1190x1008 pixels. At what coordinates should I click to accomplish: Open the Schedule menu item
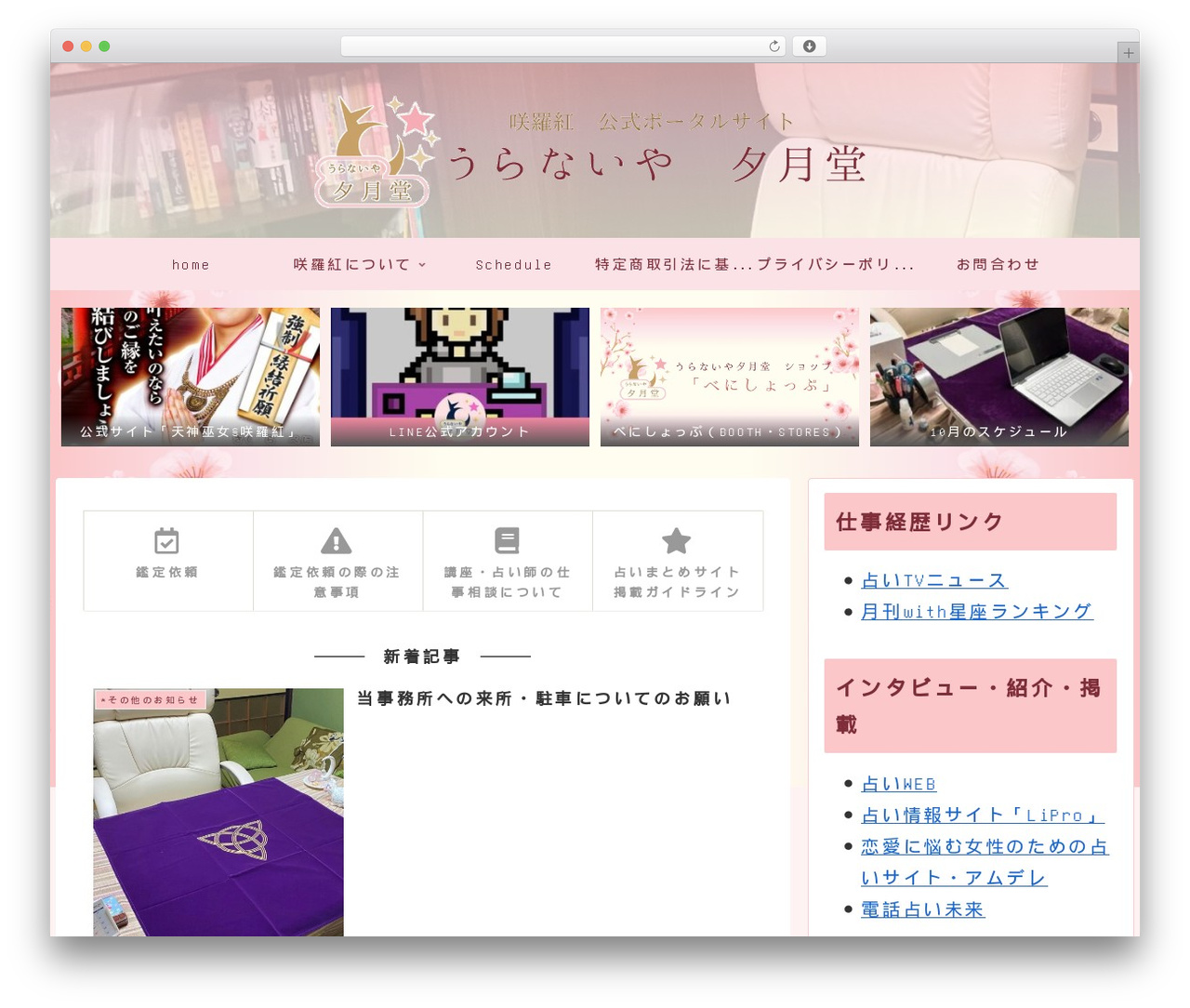(513, 265)
